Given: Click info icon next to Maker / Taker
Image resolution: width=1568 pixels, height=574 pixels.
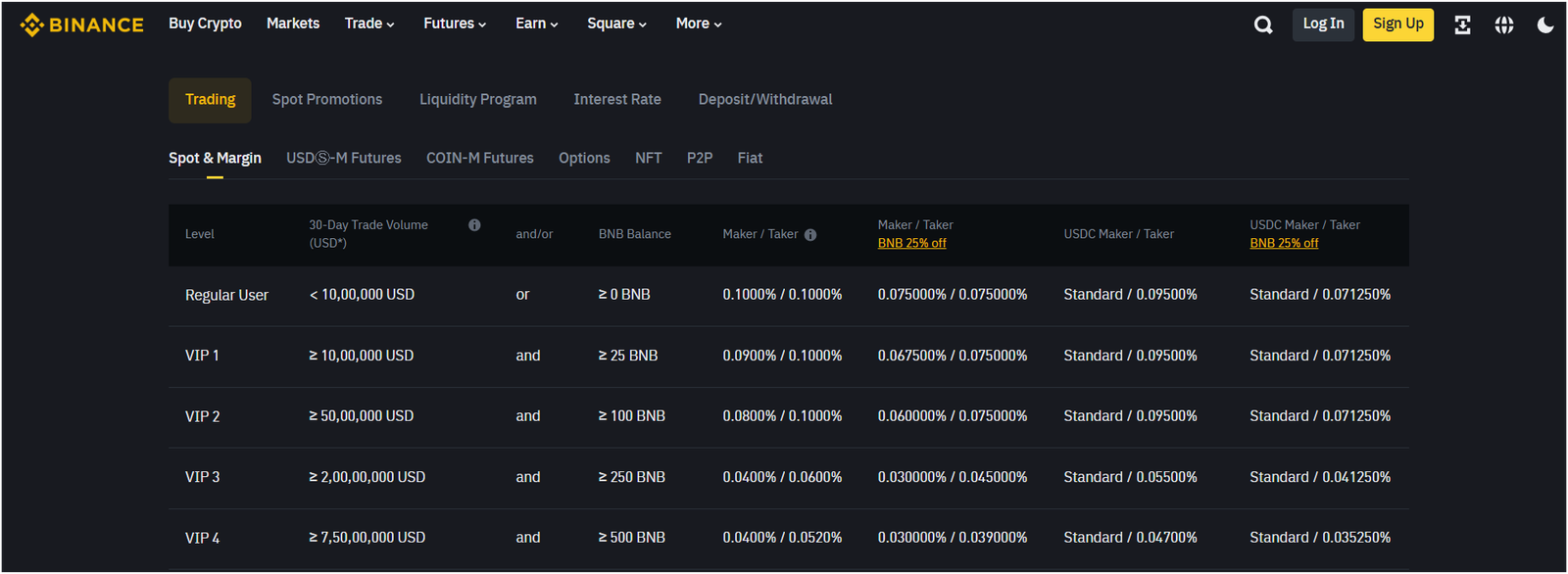Looking at the screenshot, I should [x=810, y=235].
